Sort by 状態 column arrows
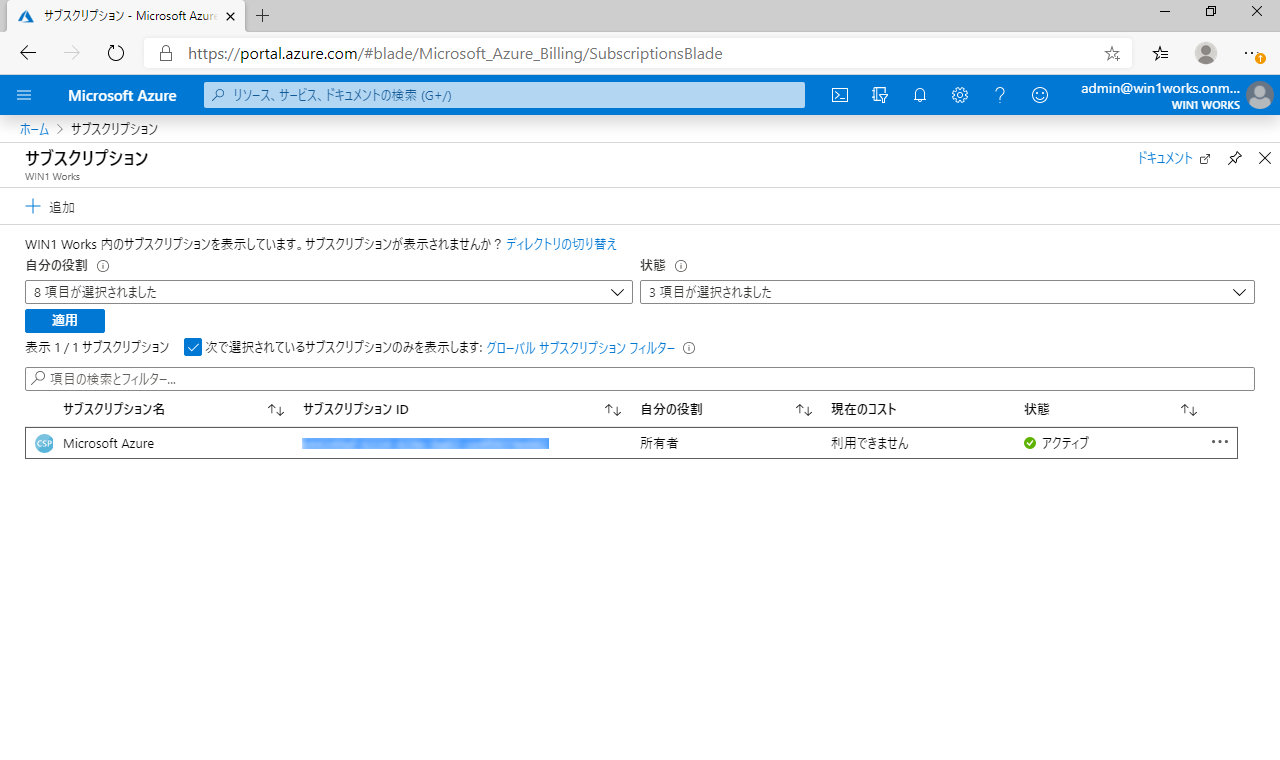This screenshot has height=760, width=1280. pos(1189,410)
